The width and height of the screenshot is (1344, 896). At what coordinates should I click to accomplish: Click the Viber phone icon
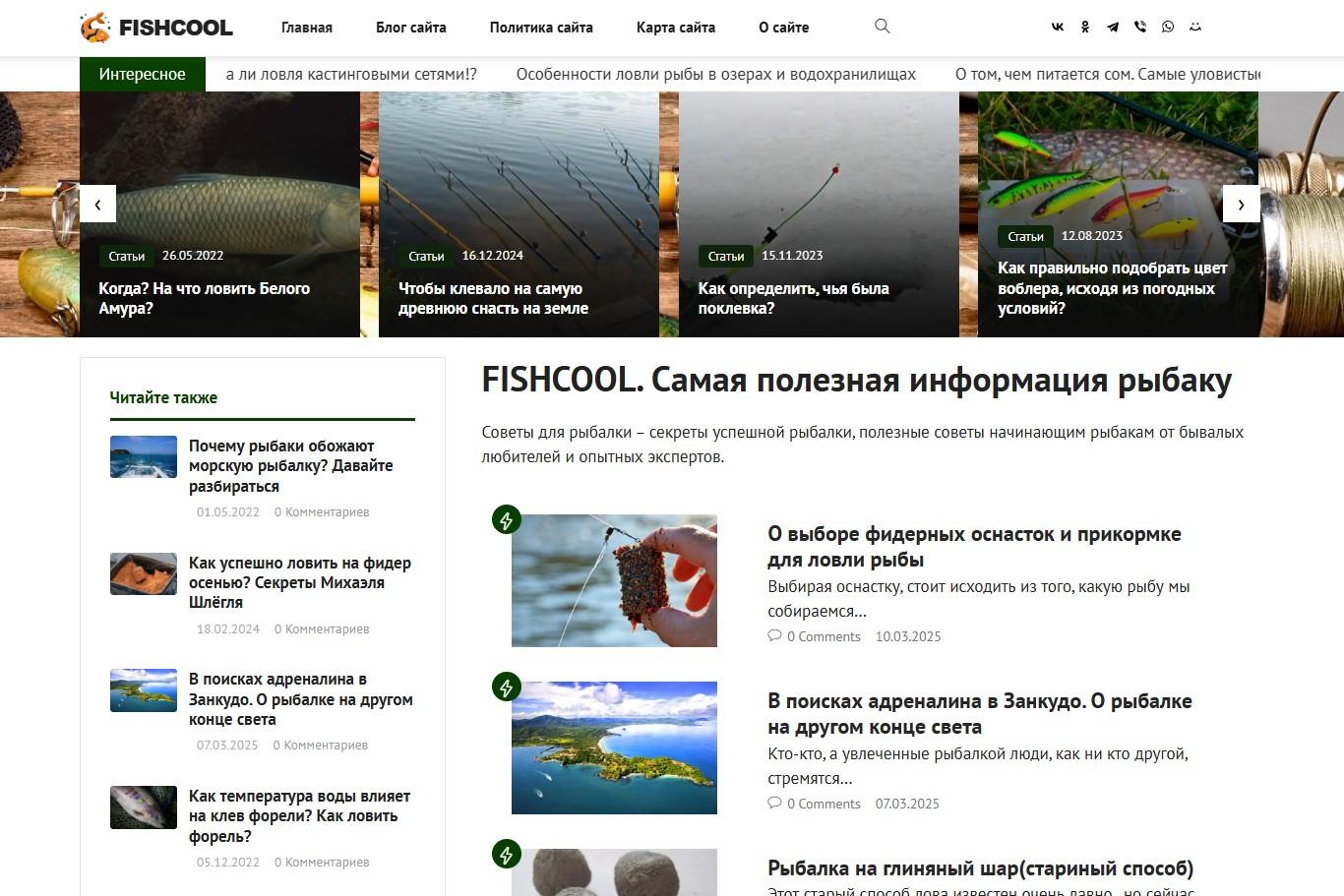click(1140, 28)
